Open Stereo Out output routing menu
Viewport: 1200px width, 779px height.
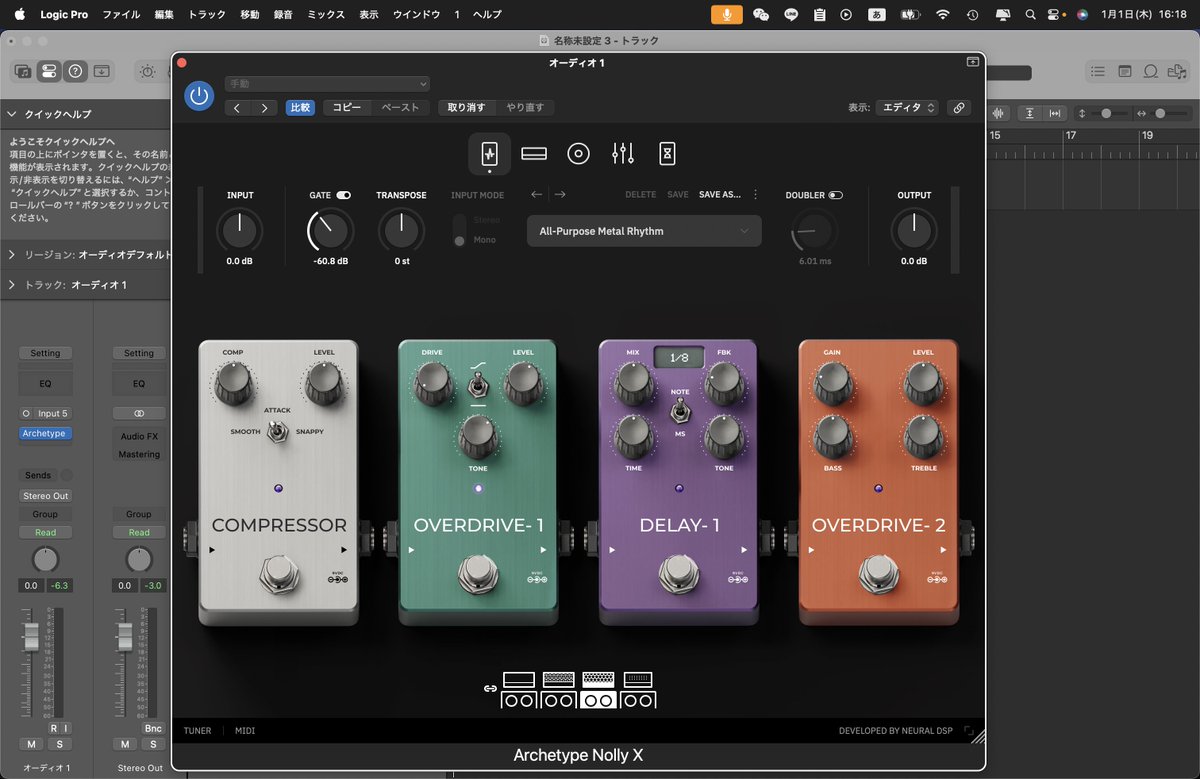[x=45, y=496]
